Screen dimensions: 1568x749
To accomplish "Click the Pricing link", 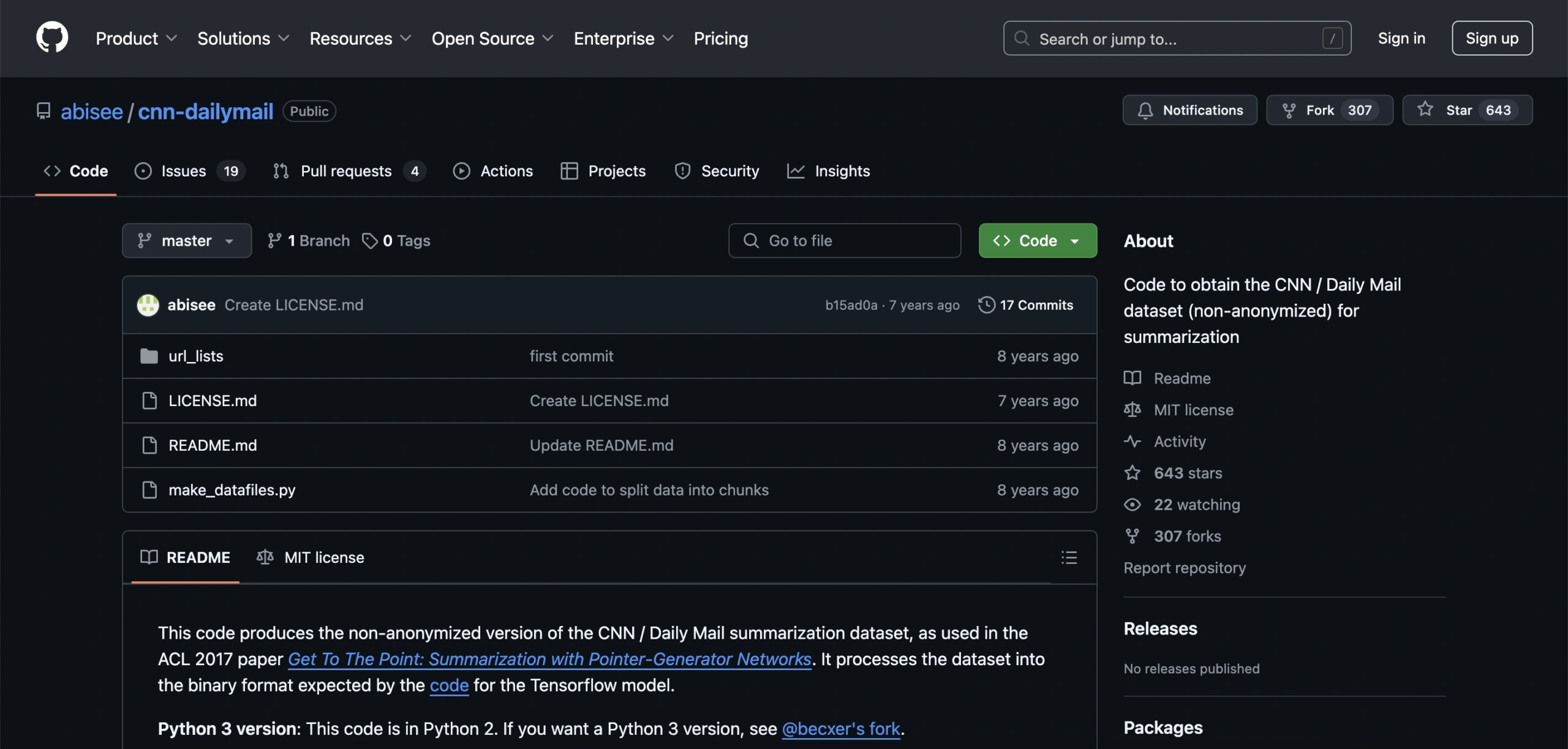I will click(721, 38).
